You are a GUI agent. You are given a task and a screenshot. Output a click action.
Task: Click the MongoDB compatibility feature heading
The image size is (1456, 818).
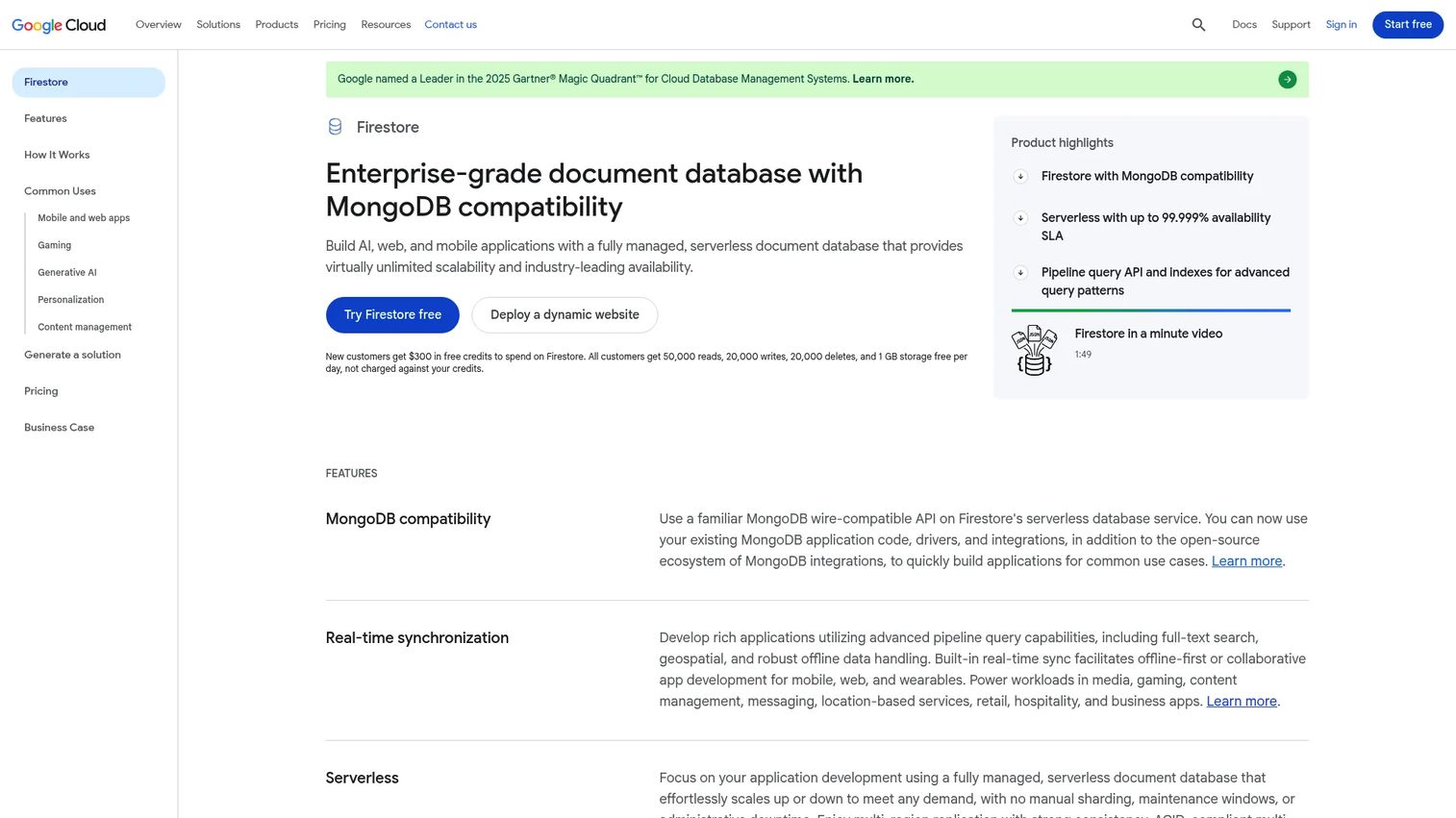408,519
